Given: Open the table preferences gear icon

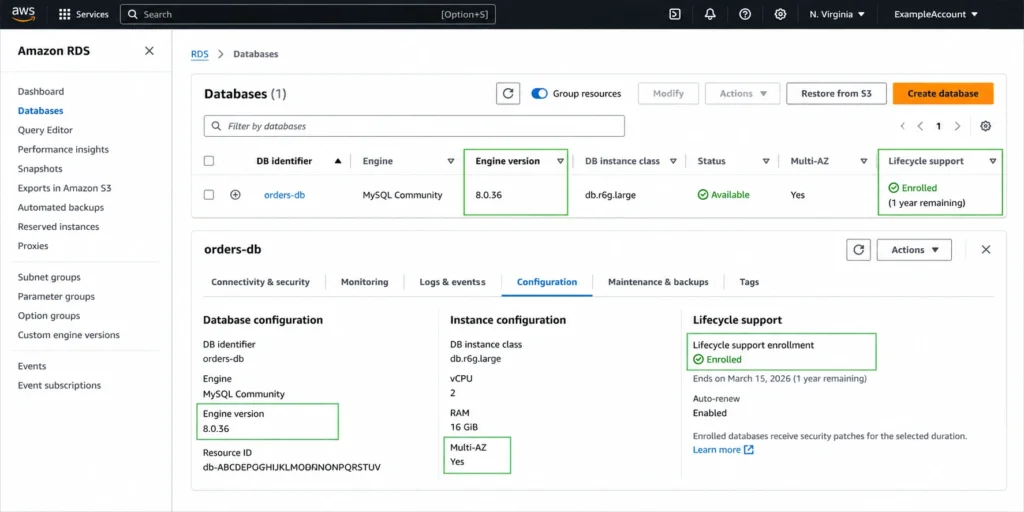Looking at the screenshot, I should 986,126.
